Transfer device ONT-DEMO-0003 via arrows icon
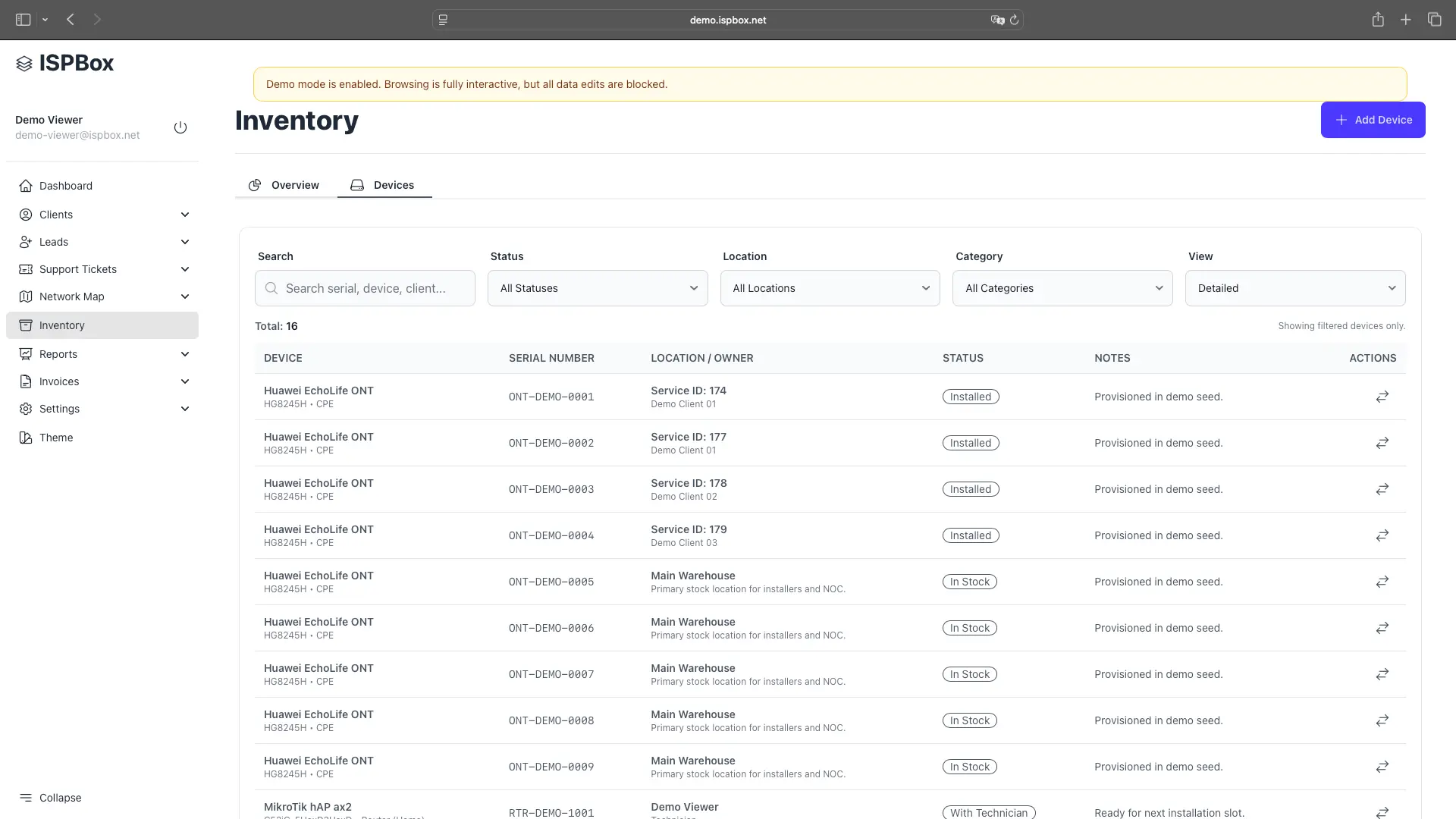 tap(1382, 489)
